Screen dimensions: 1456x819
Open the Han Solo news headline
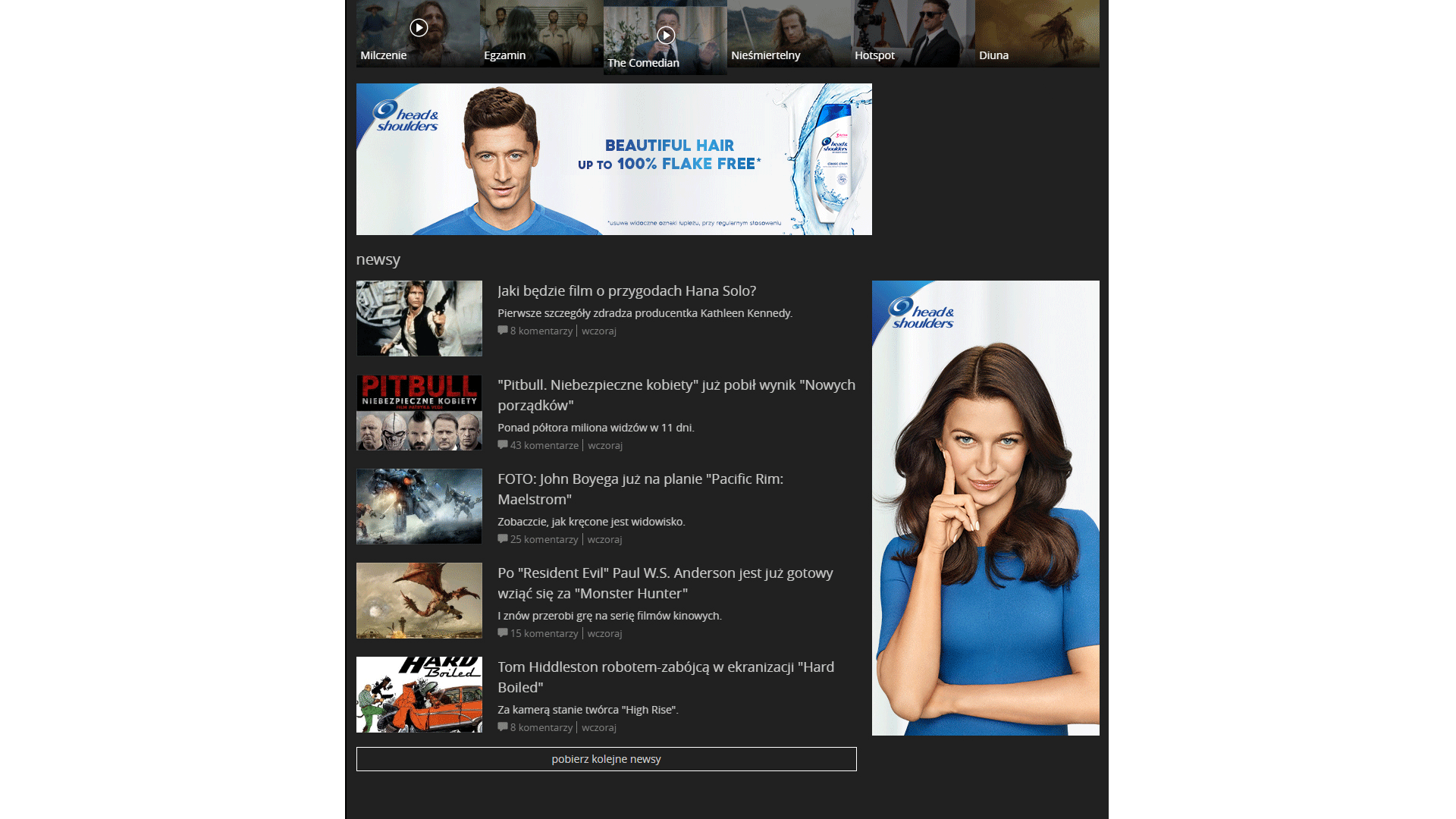click(x=626, y=290)
